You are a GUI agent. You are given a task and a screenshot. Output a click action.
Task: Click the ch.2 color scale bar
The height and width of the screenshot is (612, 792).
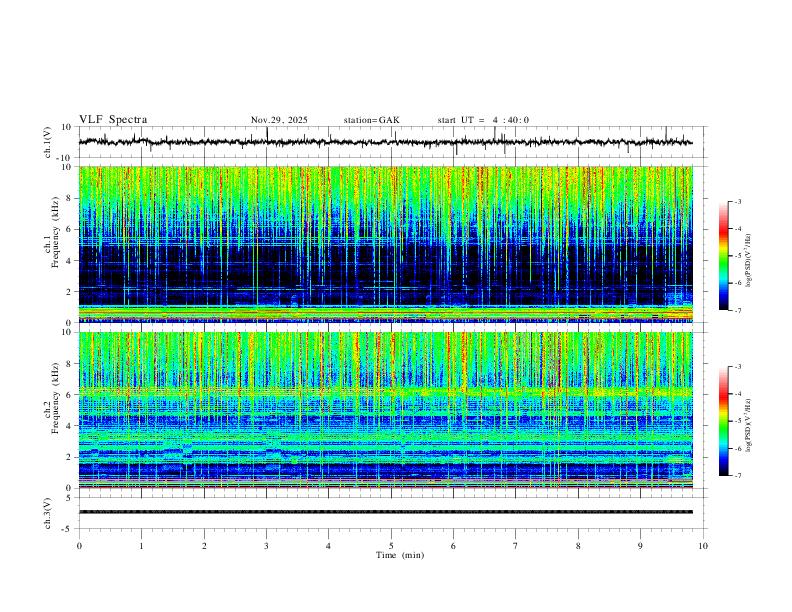click(x=723, y=421)
